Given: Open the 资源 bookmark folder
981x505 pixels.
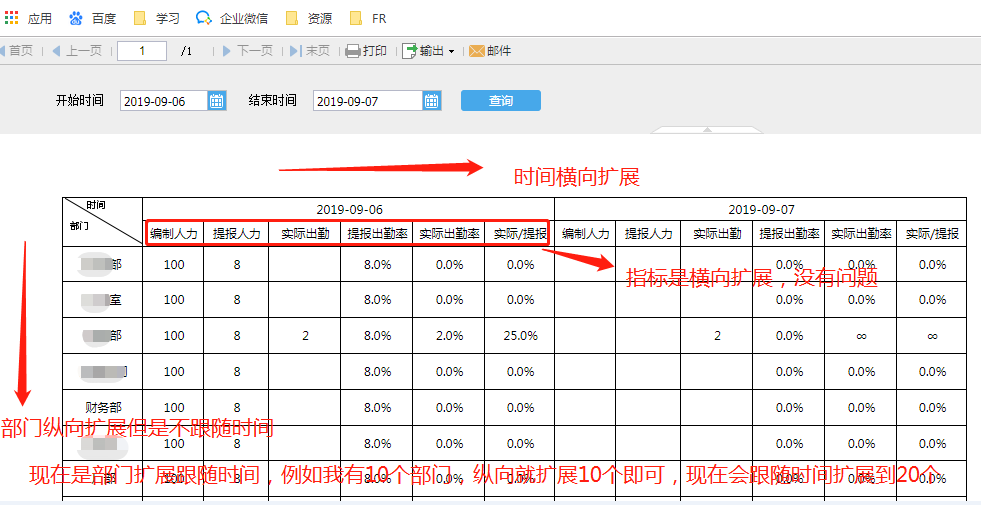Looking at the screenshot, I should coord(309,18).
